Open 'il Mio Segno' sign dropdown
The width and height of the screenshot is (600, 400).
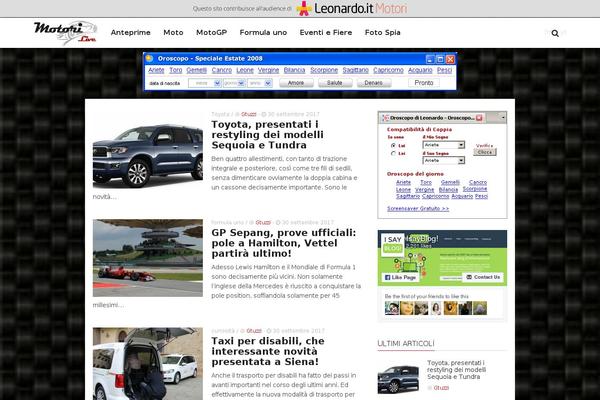click(x=444, y=145)
